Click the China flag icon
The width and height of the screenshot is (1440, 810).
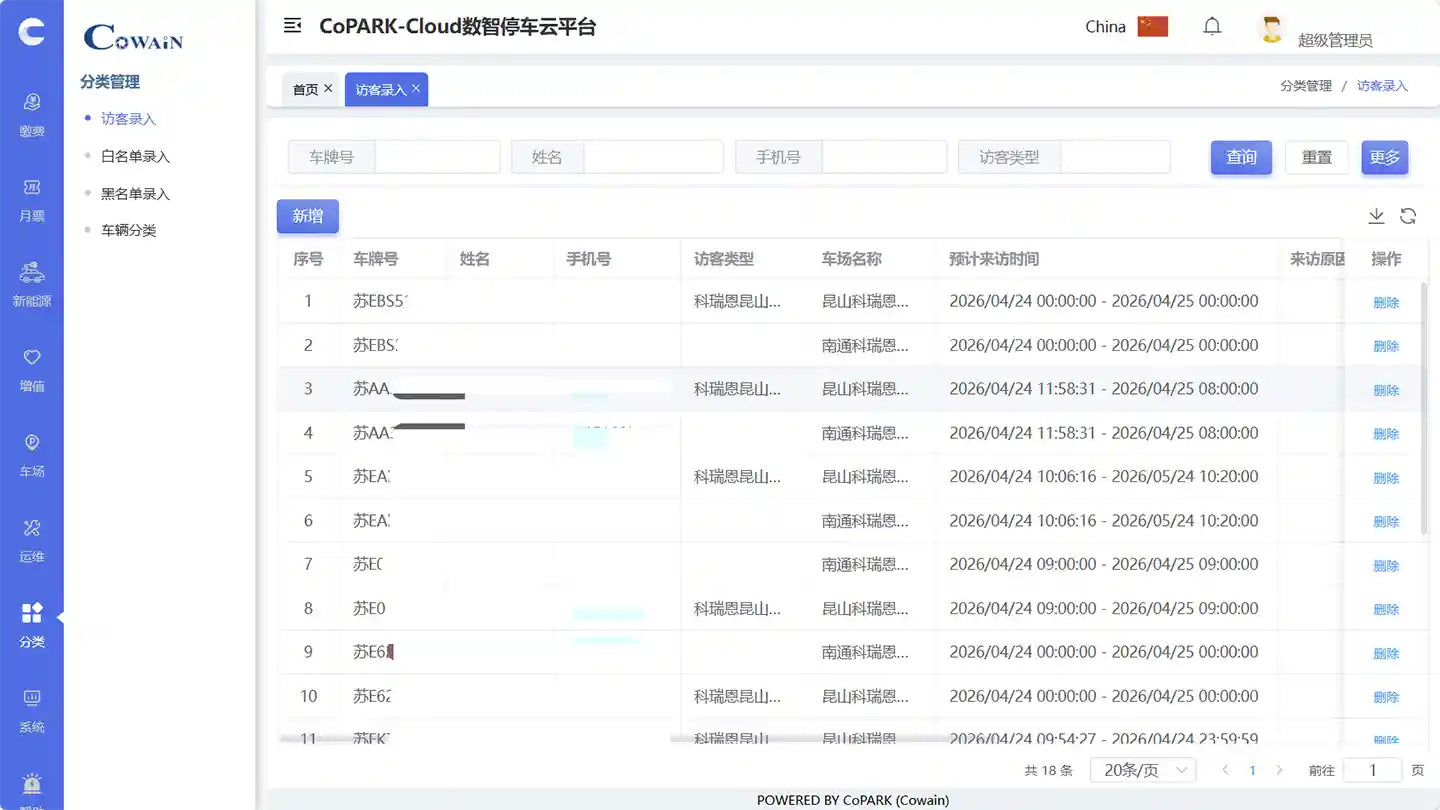(1153, 26)
